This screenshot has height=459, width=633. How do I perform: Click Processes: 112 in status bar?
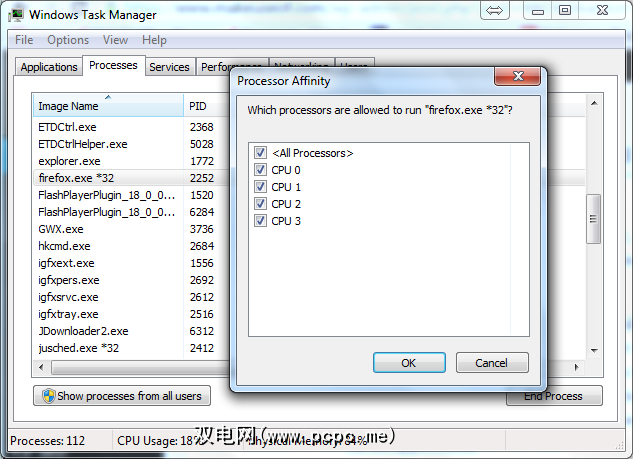[x=48, y=440]
